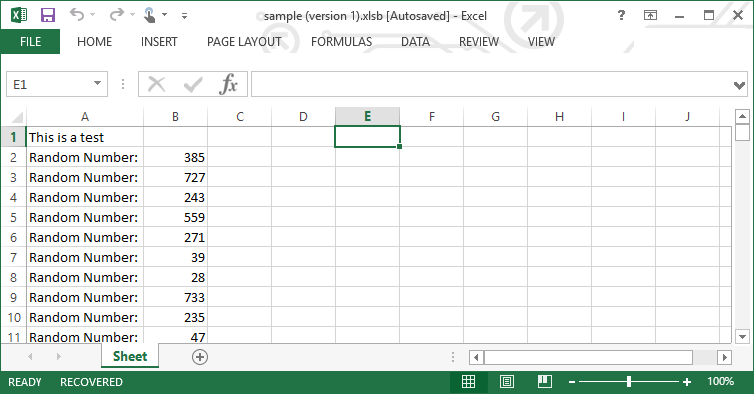Switch to the REVIEW ribbon tab
This screenshot has width=754, height=394.
[x=479, y=42]
